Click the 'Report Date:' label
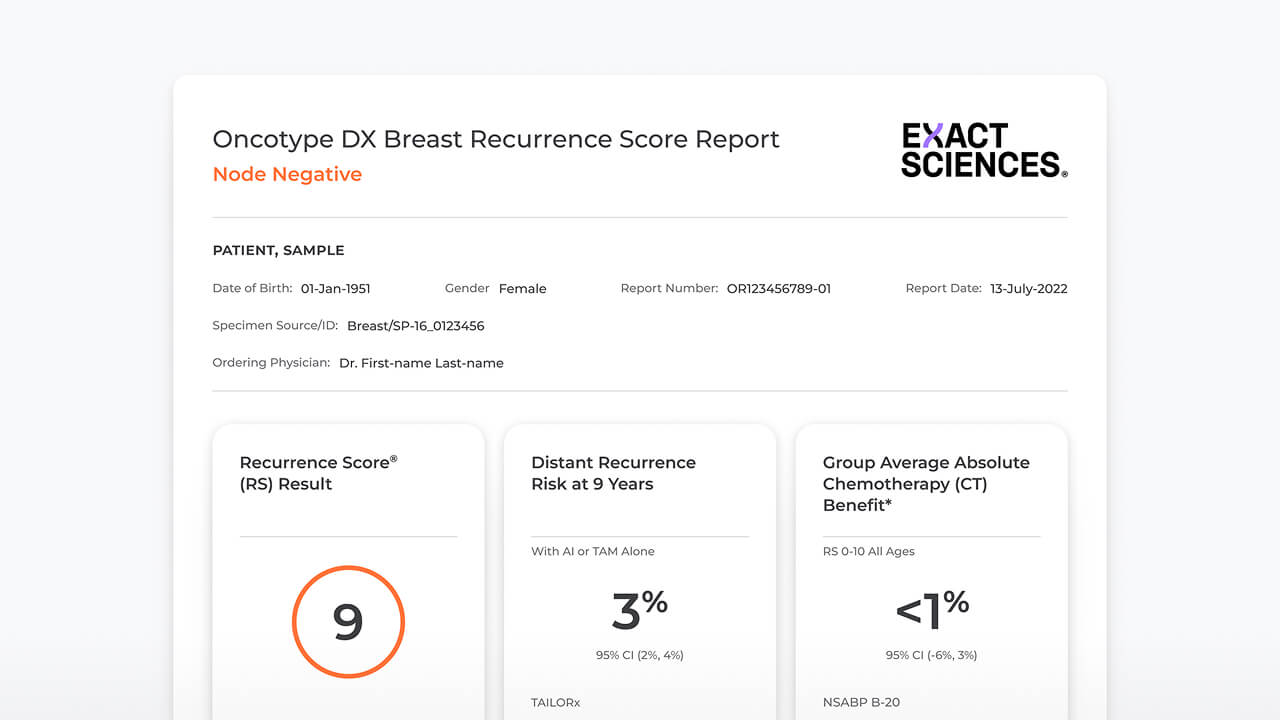This screenshot has width=1280, height=721. click(x=943, y=288)
